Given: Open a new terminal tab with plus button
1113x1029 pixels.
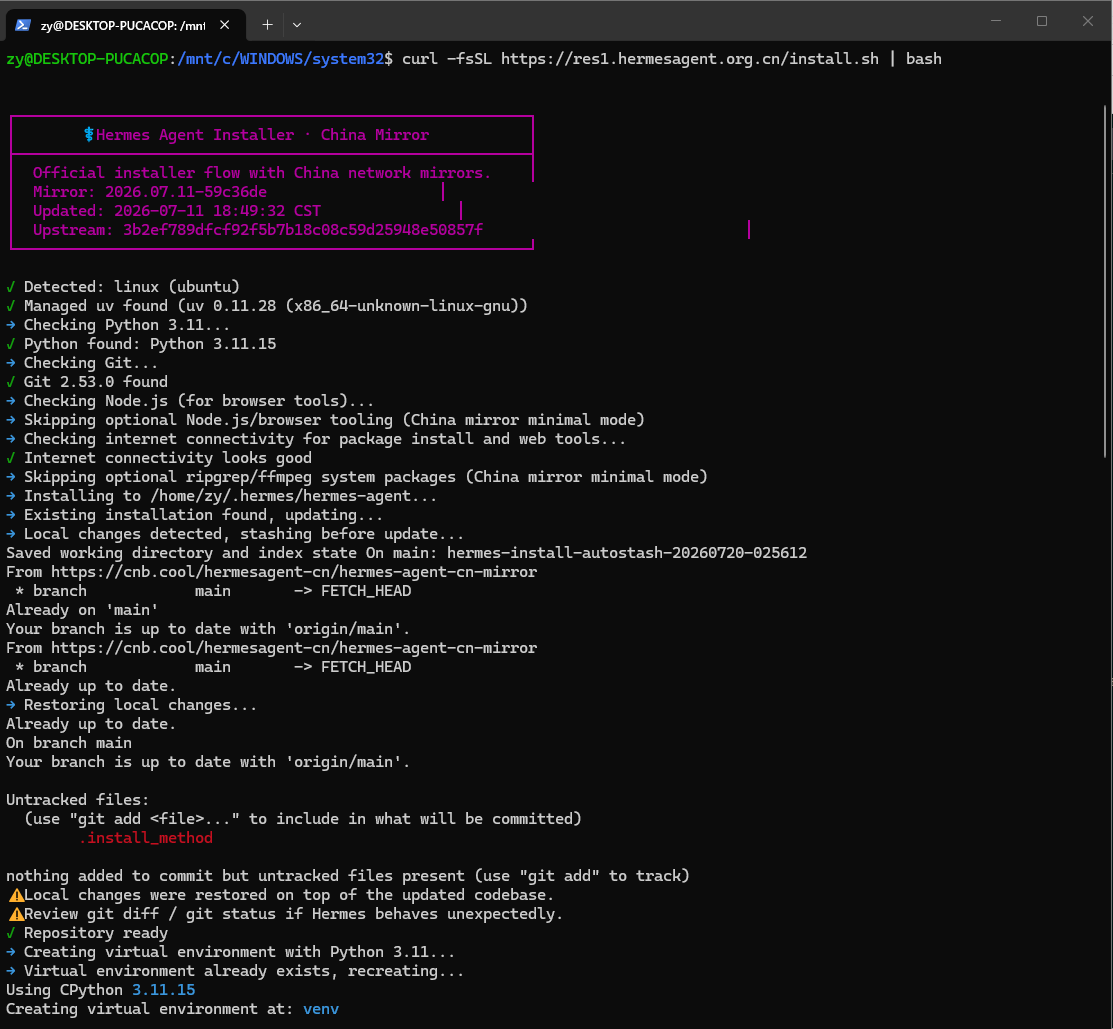Looking at the screenshot, I should point(267,25).
